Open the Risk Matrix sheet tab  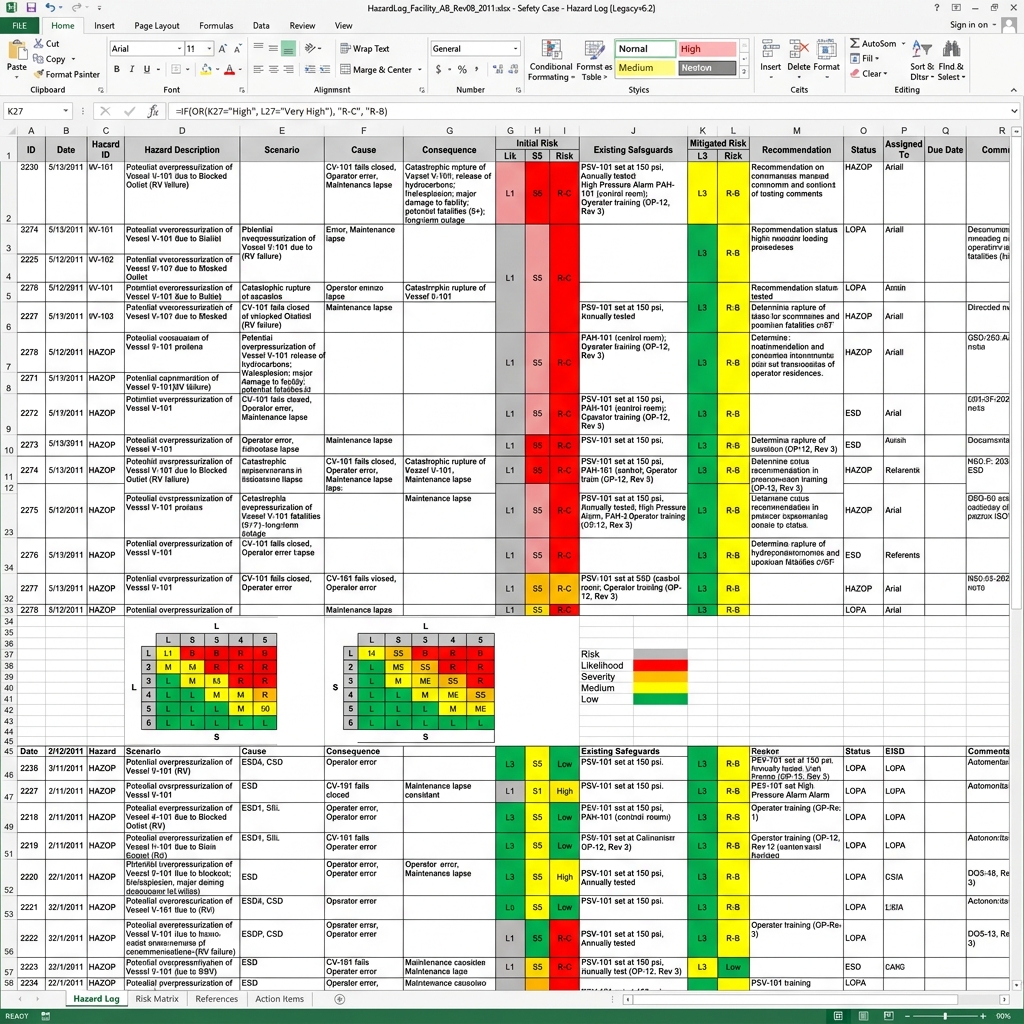tap(157, 999)
